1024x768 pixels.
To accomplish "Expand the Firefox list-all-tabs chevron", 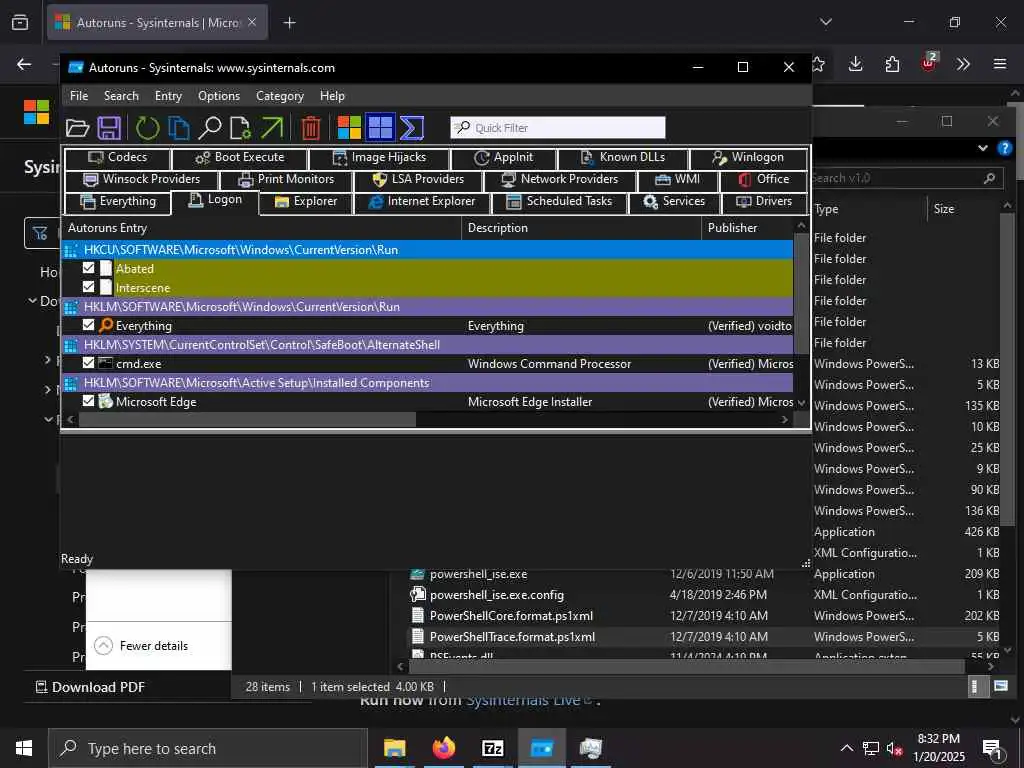I will point(825,22).
